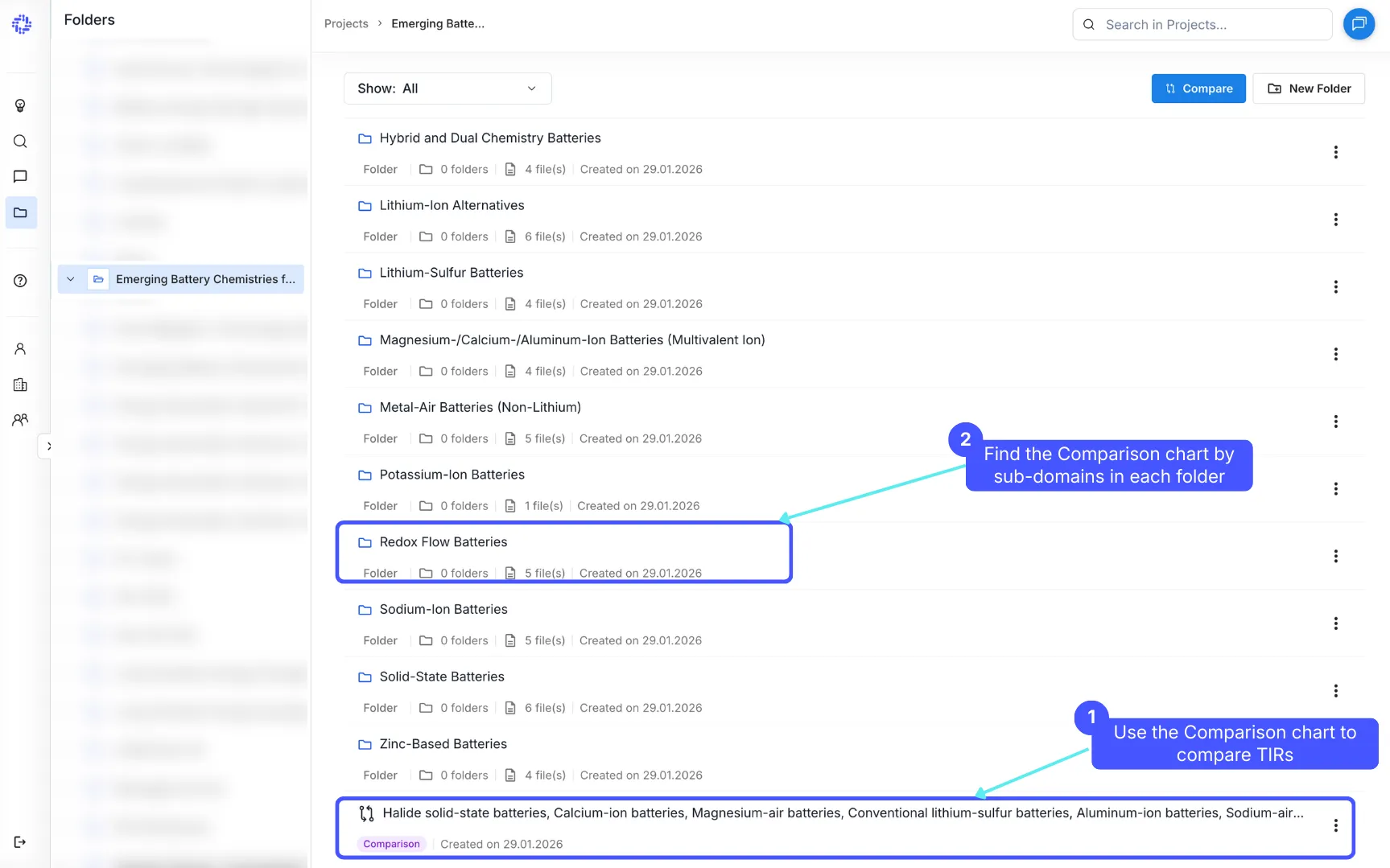Click the Compare button
This screenshot has width=1390, height=868.
pos(1198,88)
